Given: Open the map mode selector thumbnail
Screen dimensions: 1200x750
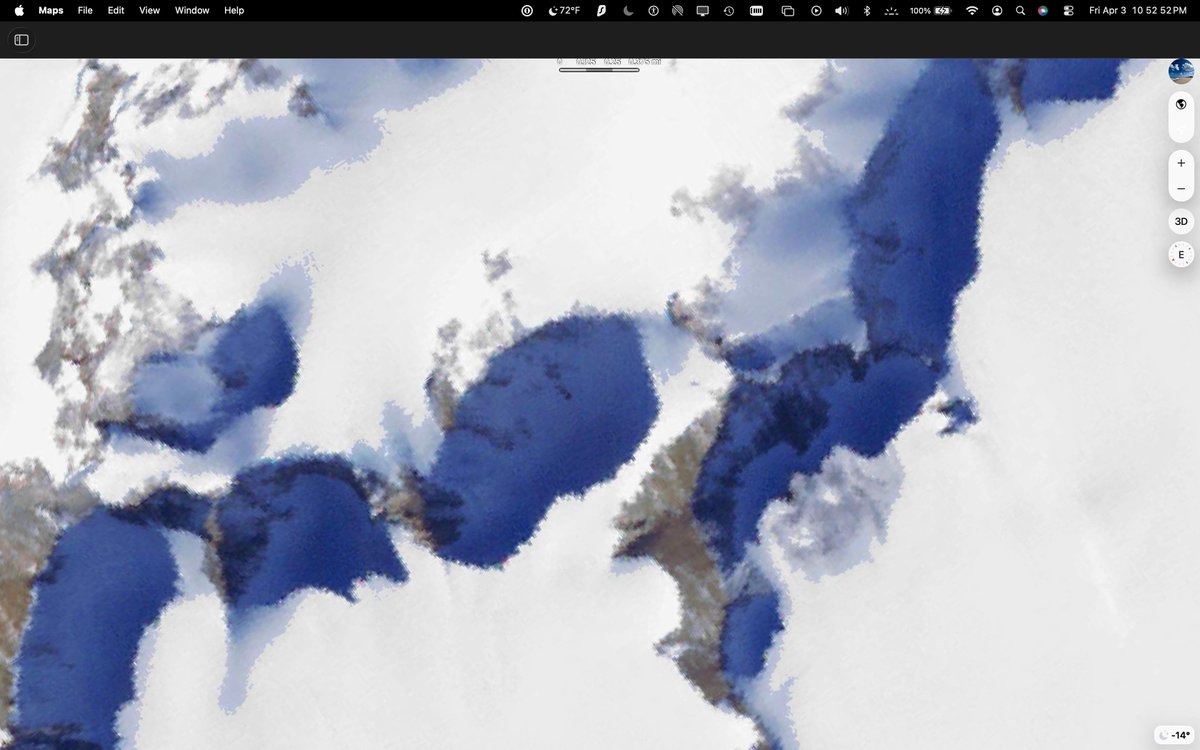Looking at the screenshot, I should [1180, 71].
